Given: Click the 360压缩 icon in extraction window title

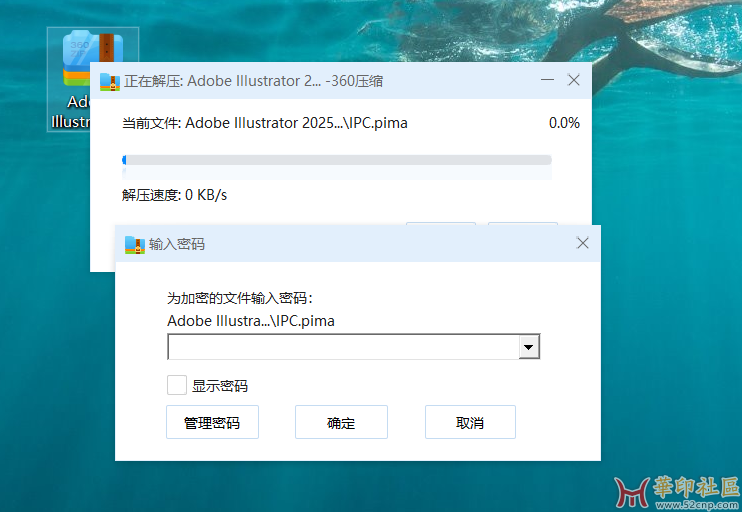Looking at the screenshot, I should [x=110, y=81].
